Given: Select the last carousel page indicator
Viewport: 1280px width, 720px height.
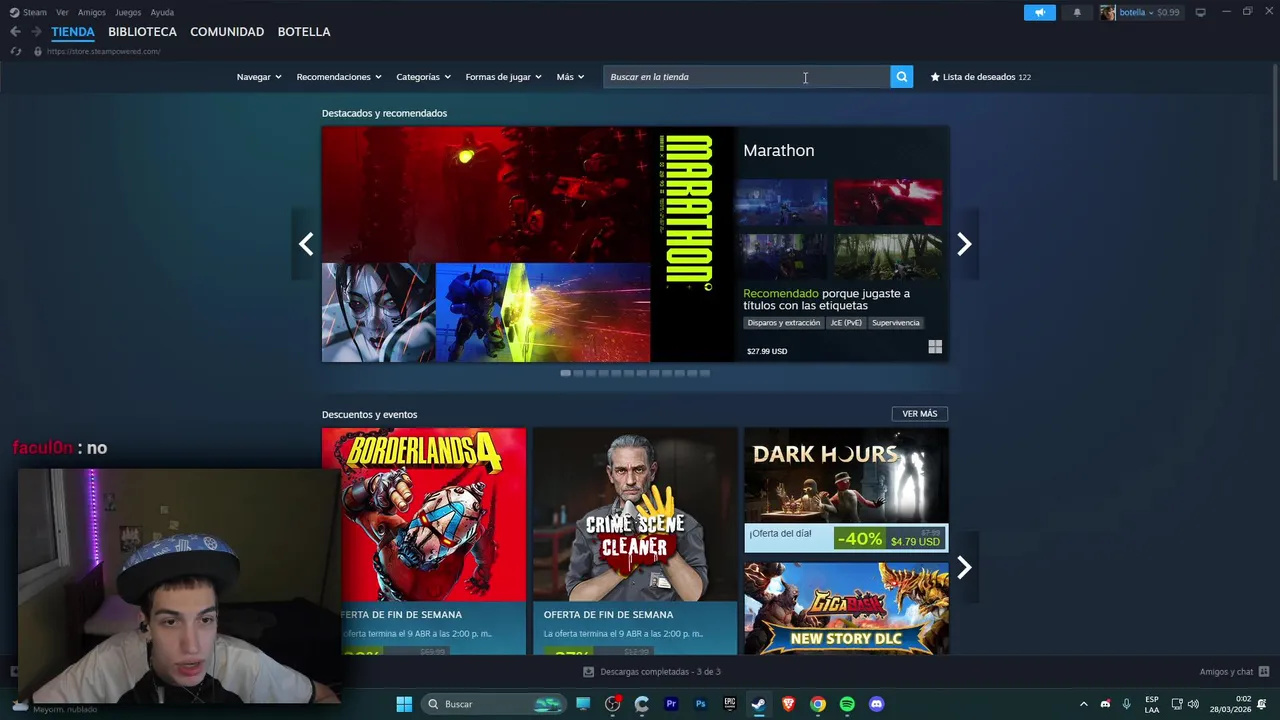Looking at the screenshot, I should [705, 373].
